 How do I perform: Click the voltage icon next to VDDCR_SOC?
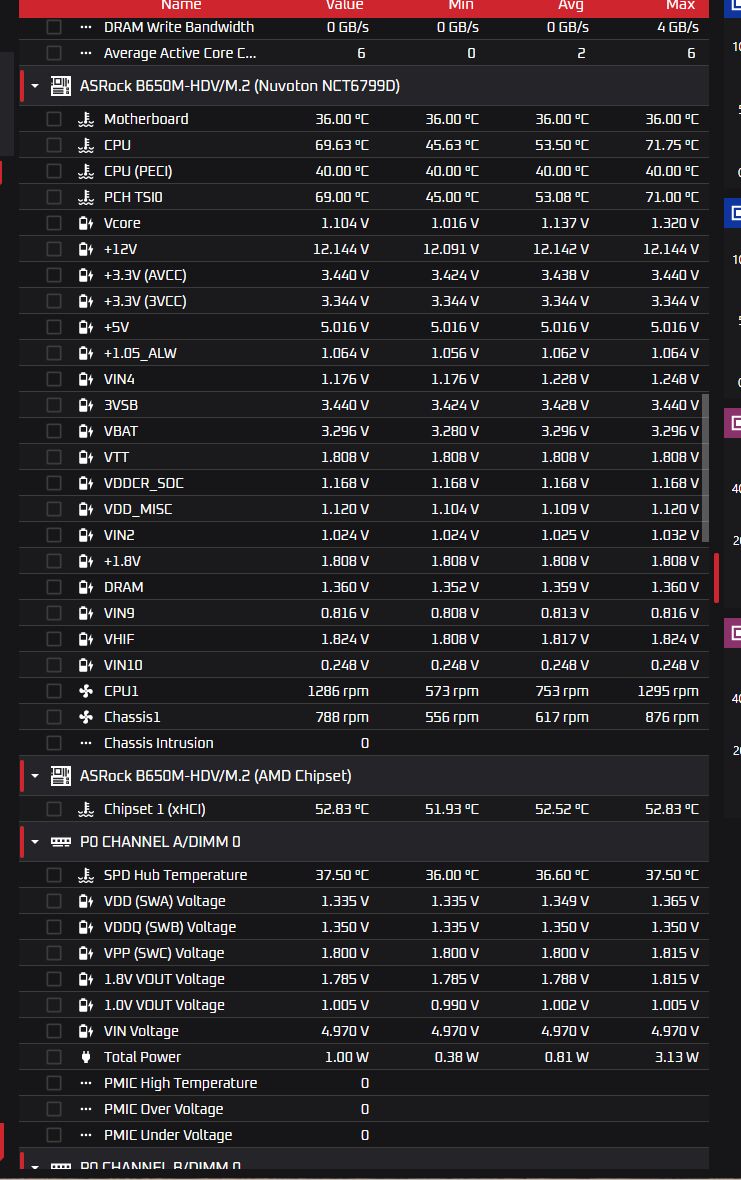[86, 483]
